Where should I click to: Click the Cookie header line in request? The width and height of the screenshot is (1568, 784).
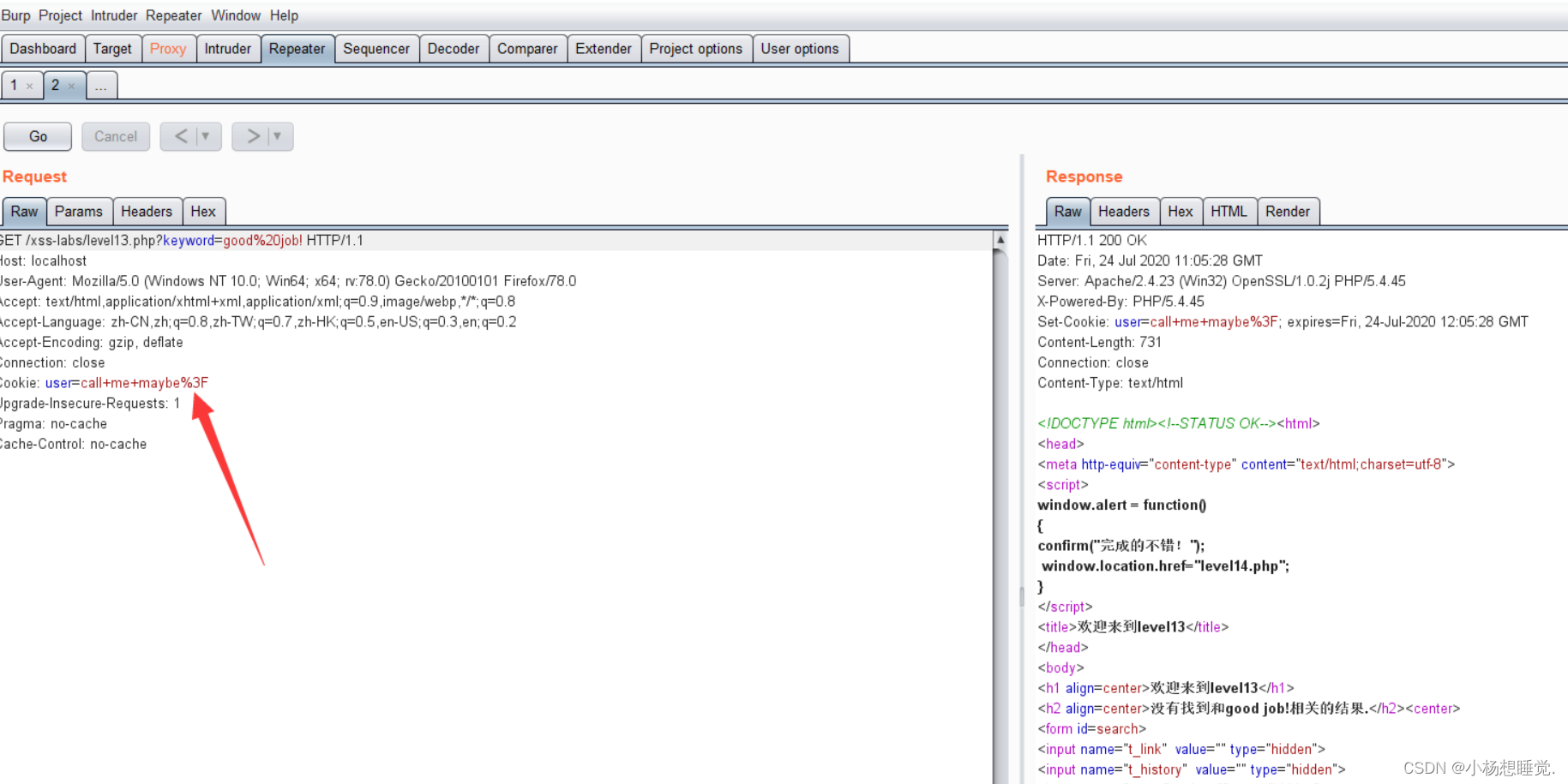104,383
